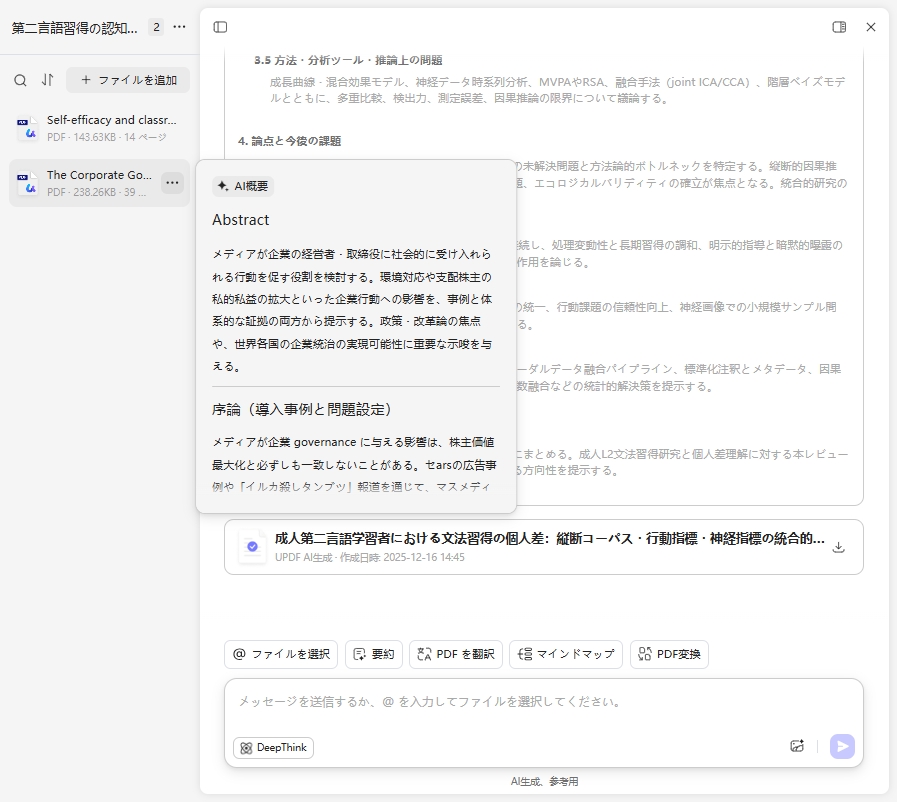Download the generated grammar acquisition document
Image resolution: width=897 pixels, height=802 pixels.
coord(838,547)
